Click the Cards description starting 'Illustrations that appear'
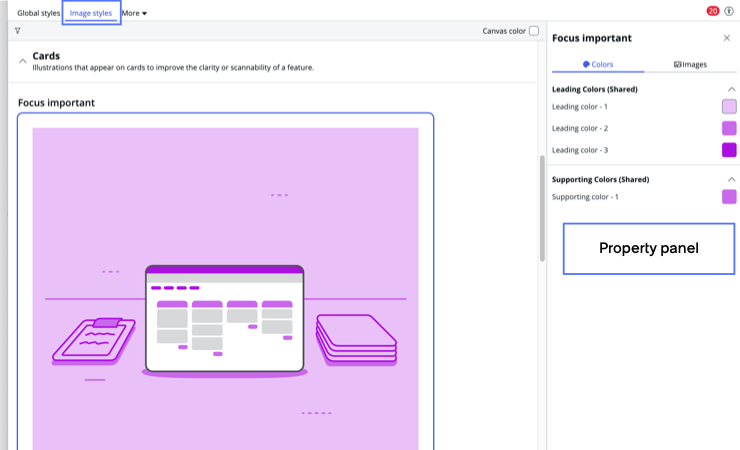Image resolution: width=740 pixels, height=450 pixels. pos(173,67)
